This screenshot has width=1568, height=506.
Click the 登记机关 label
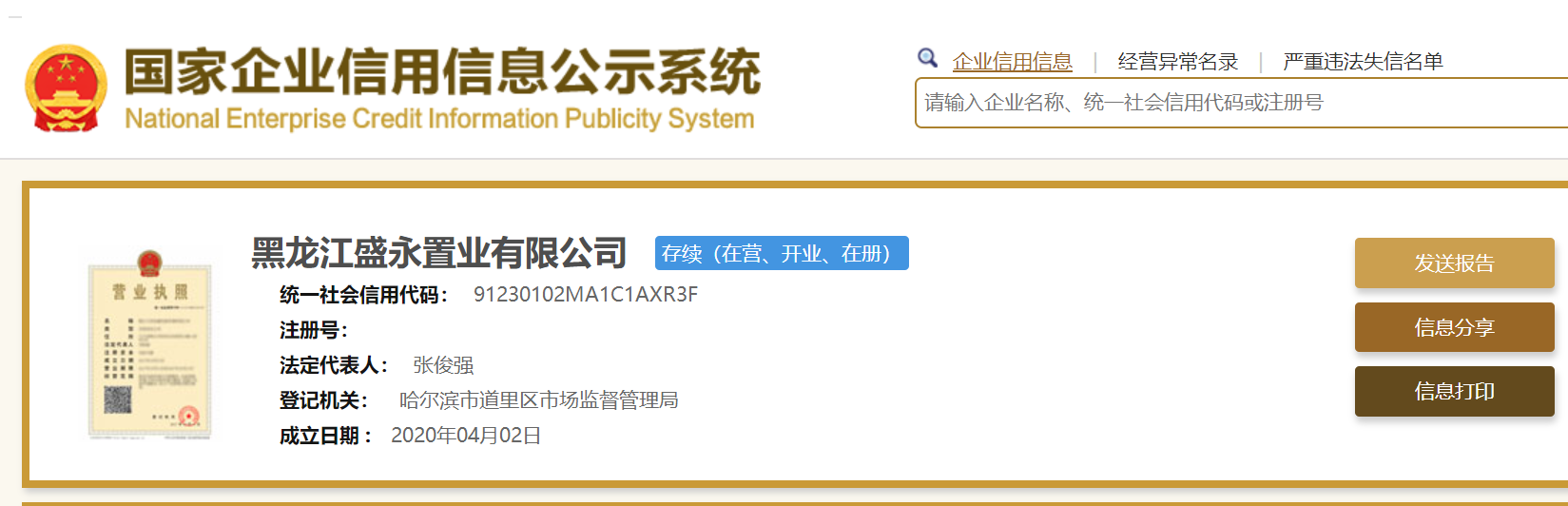(323, 400)
